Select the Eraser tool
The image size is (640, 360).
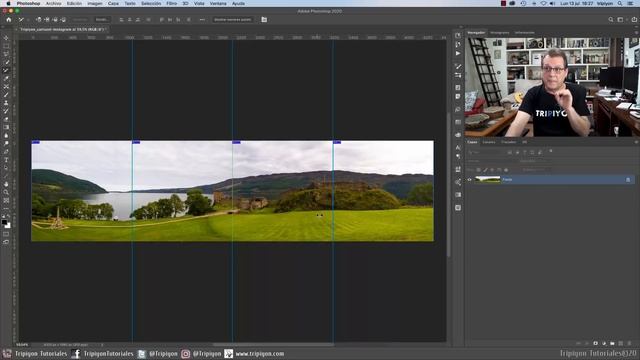(6, 119)
